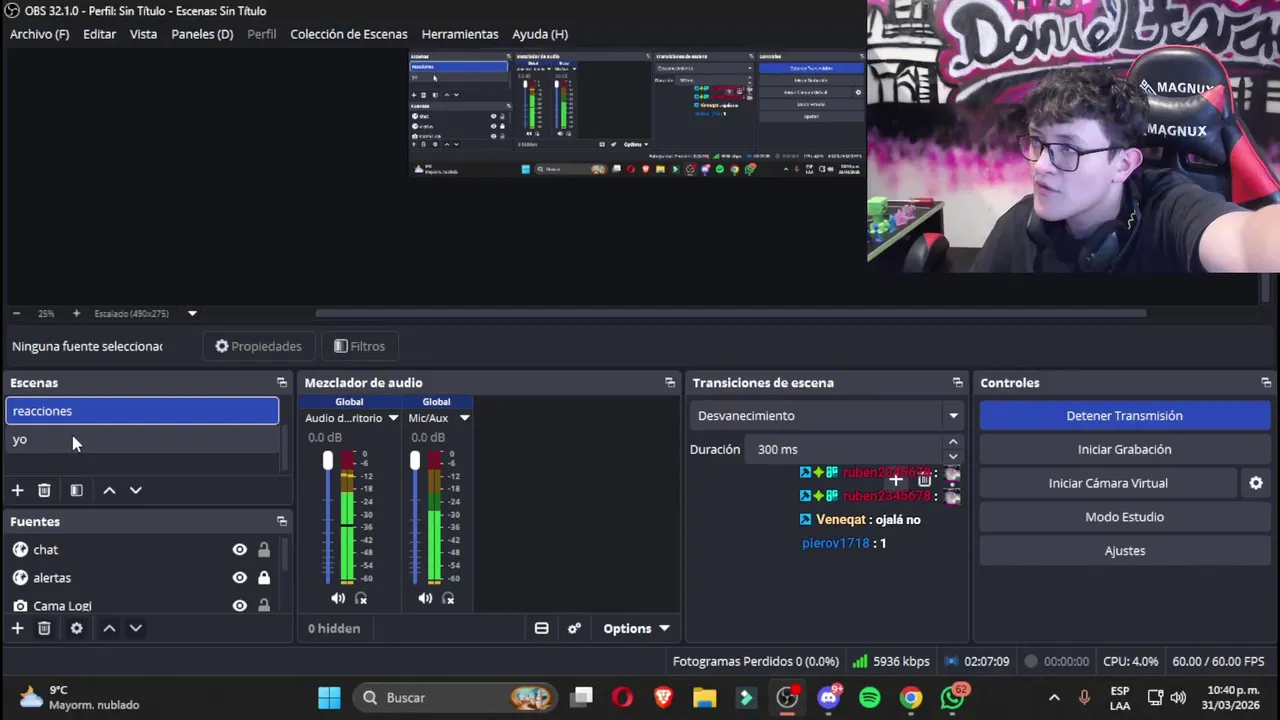Open the Ayuda menu
Image resolution: width=1280 pixels, height=720 pixels.
pos(540,34)
